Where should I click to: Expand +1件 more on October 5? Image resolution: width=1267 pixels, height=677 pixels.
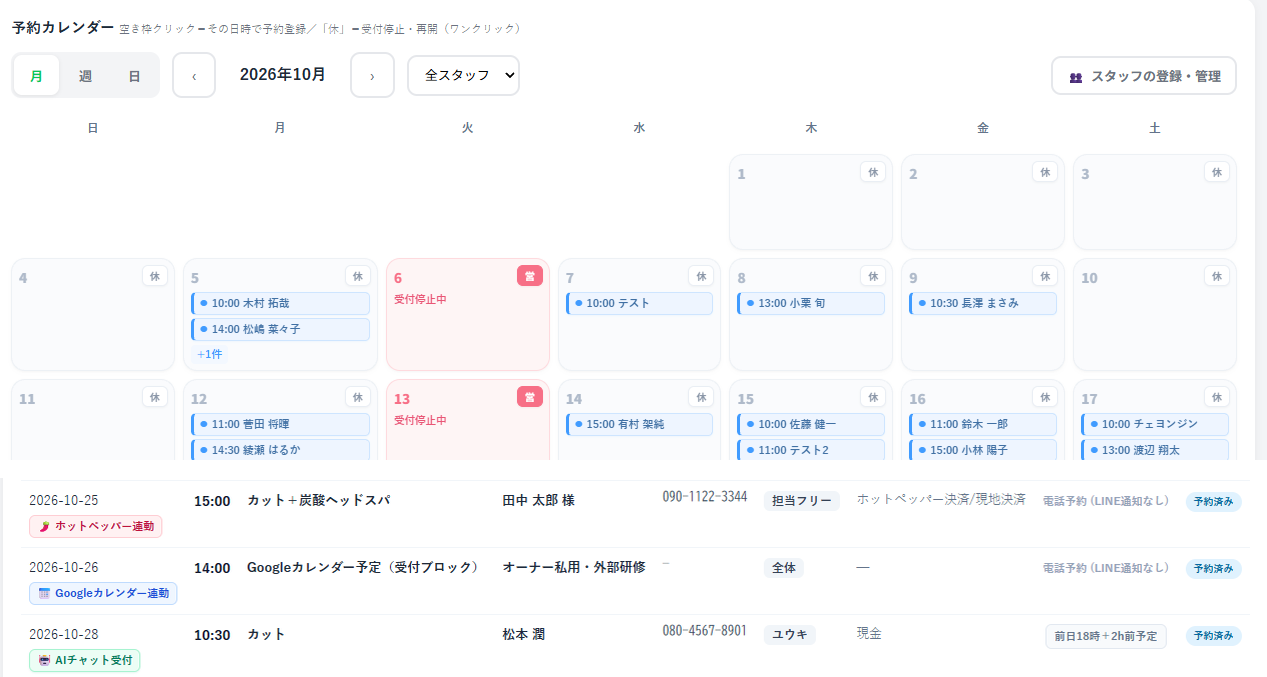click(x=210, y=354)
